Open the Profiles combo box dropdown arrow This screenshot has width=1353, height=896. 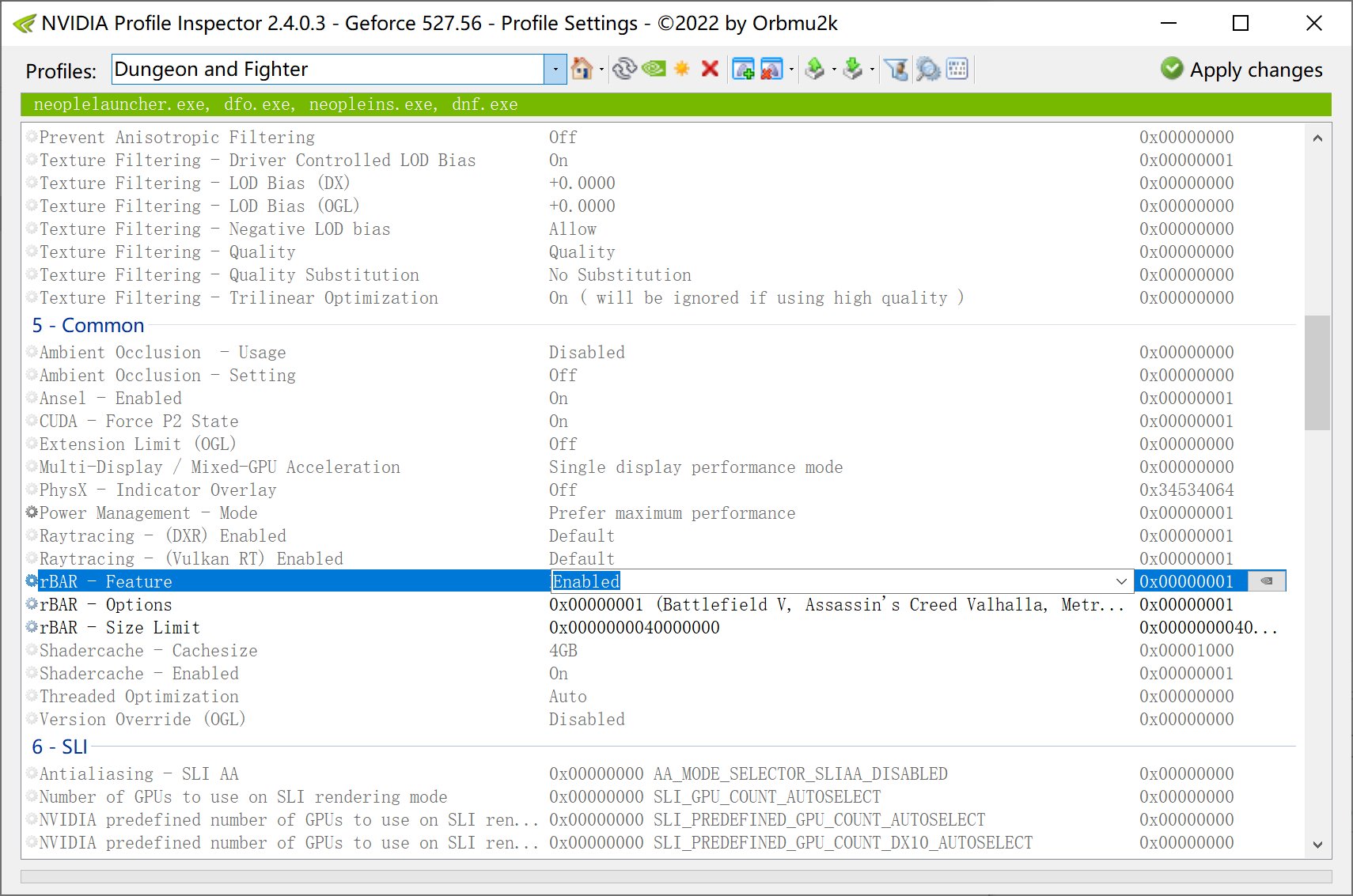555,70
